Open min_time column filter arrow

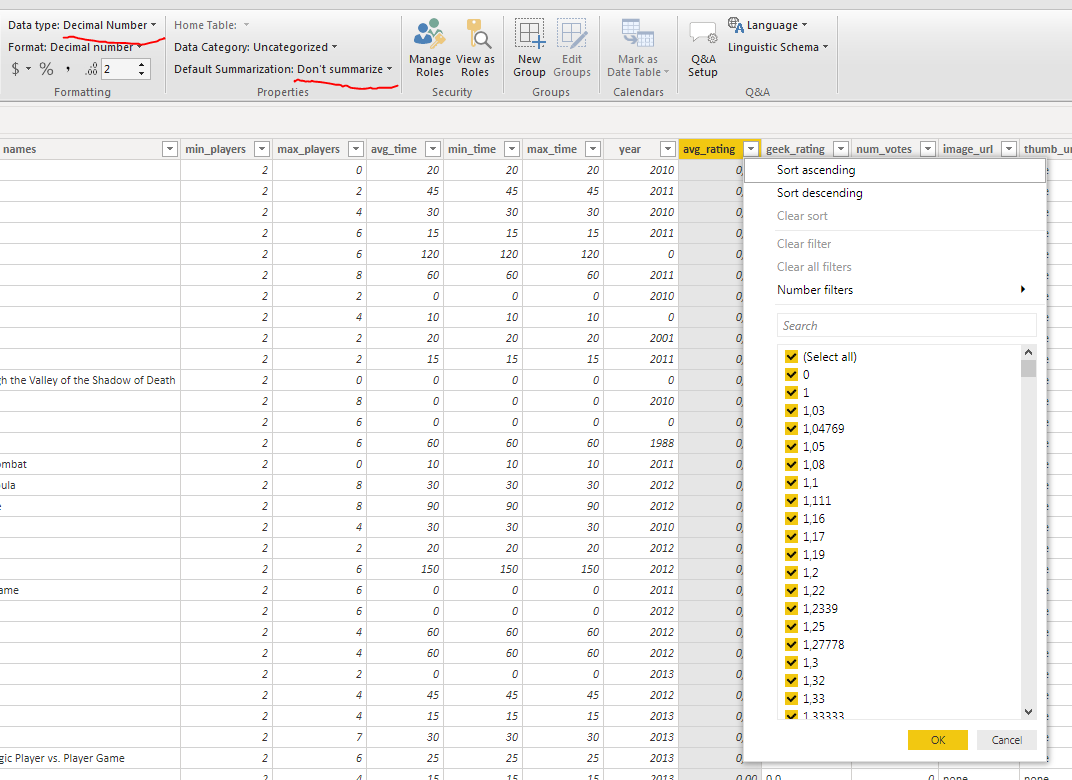click(x=511, y=149)
